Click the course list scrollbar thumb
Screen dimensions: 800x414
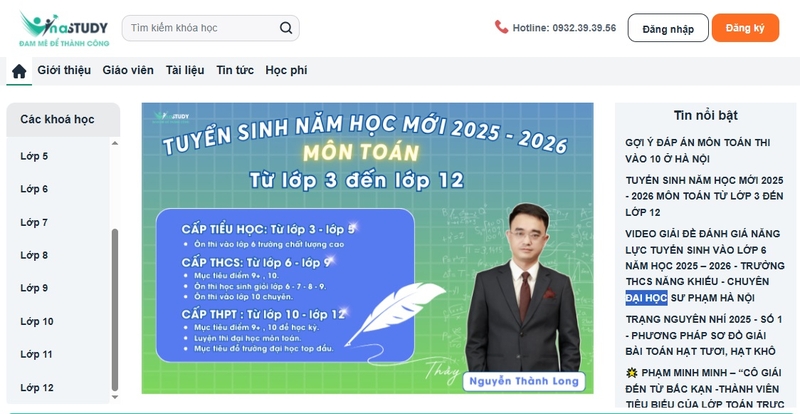115,309
